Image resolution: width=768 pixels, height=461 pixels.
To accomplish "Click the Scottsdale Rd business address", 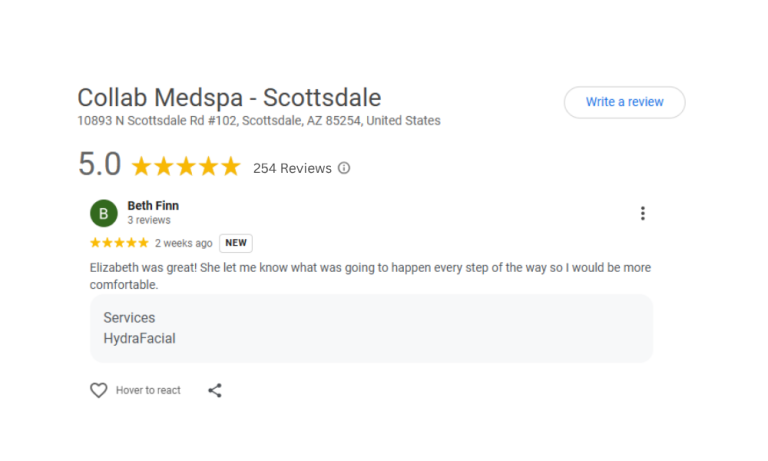I will [x=259, y=121].
